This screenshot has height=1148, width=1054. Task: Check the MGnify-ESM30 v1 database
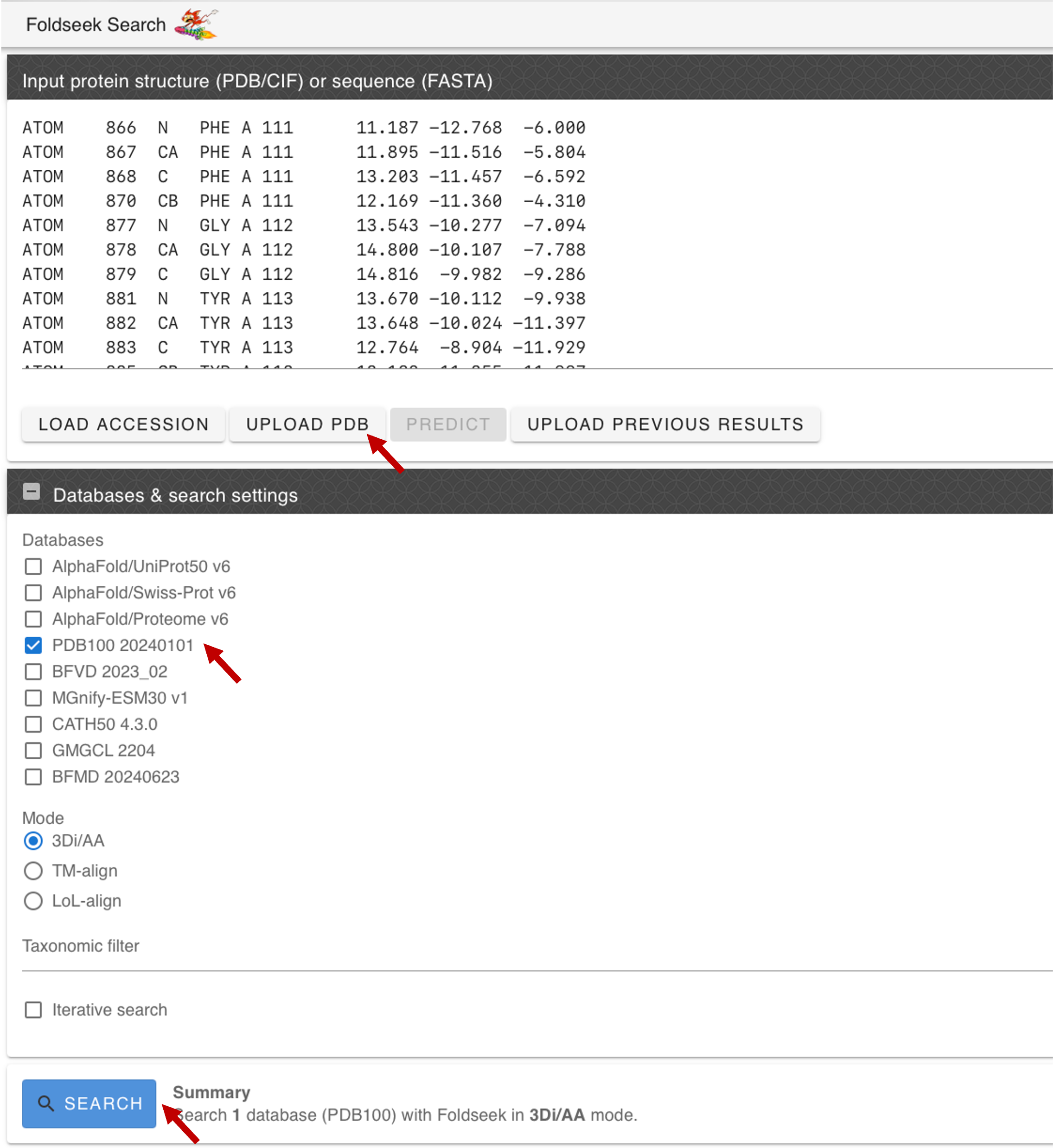coord(33,698)
